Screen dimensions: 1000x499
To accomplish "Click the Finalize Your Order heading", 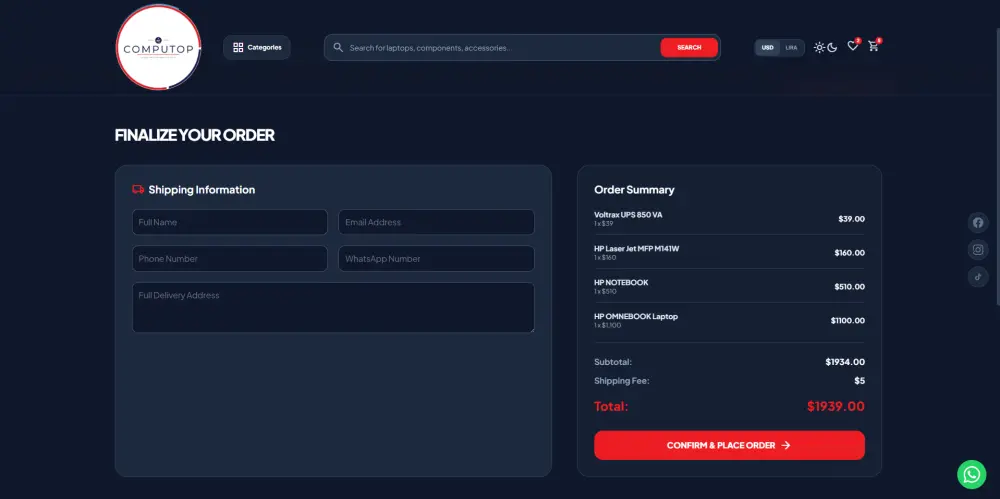I will click(195, 135).
